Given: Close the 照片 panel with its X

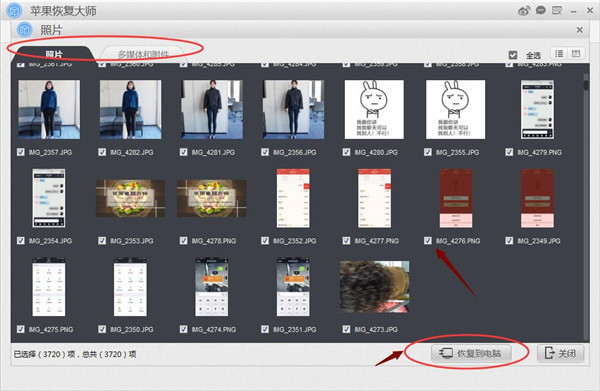Looking at the screenshot, I should [579, 30].
